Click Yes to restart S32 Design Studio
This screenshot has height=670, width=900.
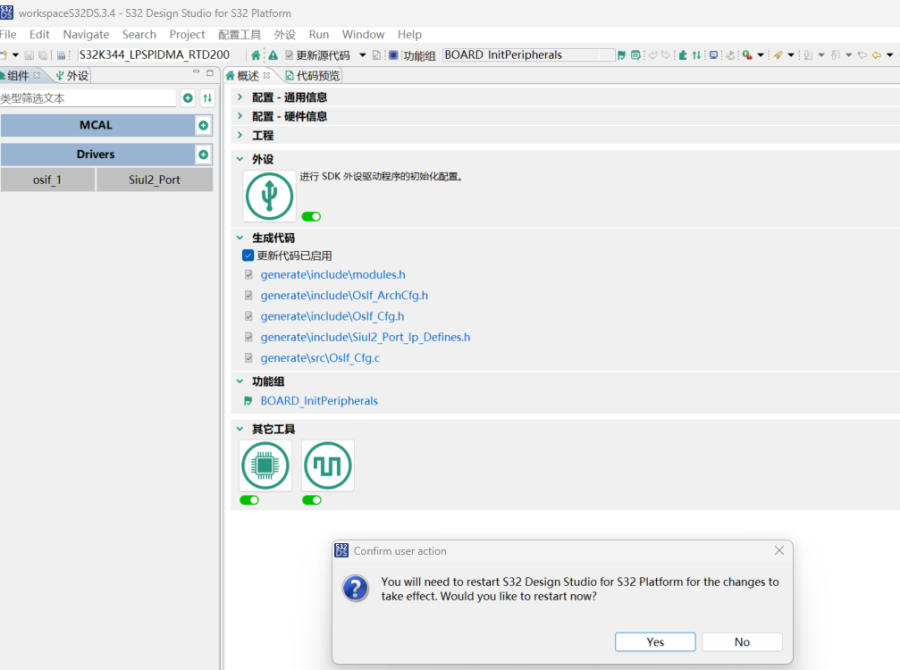(655, 642)
